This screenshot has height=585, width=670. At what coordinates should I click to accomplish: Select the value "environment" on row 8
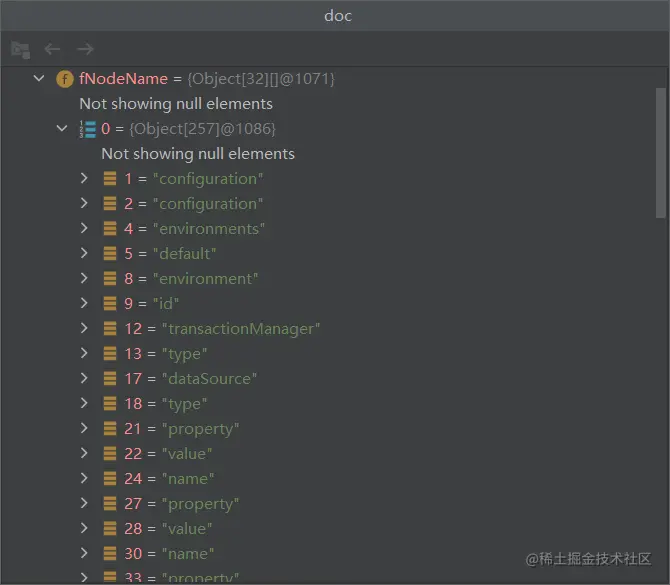tap(206, 279)
